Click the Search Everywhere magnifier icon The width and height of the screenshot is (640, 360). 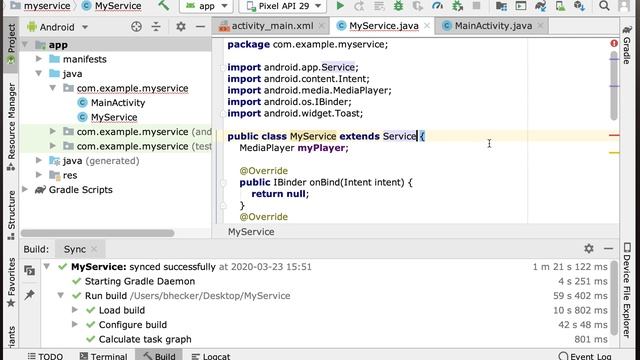604,6
